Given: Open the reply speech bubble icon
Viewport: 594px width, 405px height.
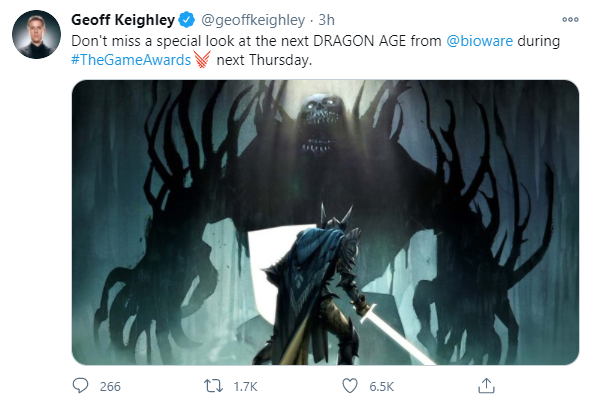Looking at the screenshot, I should pyautogui.click(x=80, y=386).
